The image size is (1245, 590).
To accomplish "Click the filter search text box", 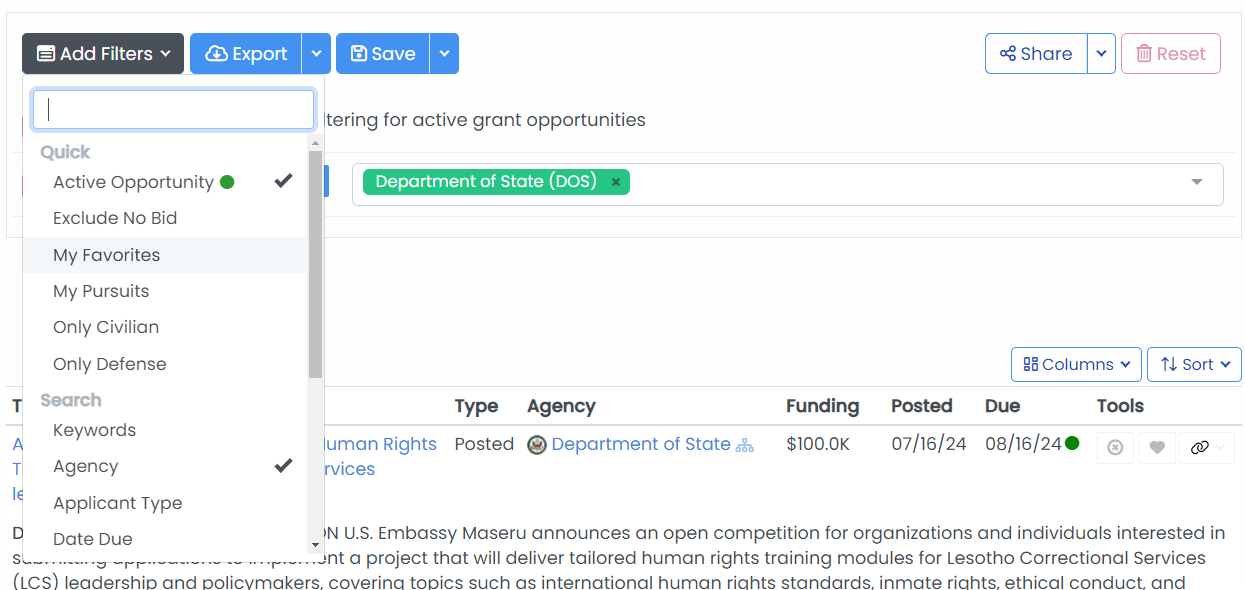I will pyautogui.click(x=174, y=110).
